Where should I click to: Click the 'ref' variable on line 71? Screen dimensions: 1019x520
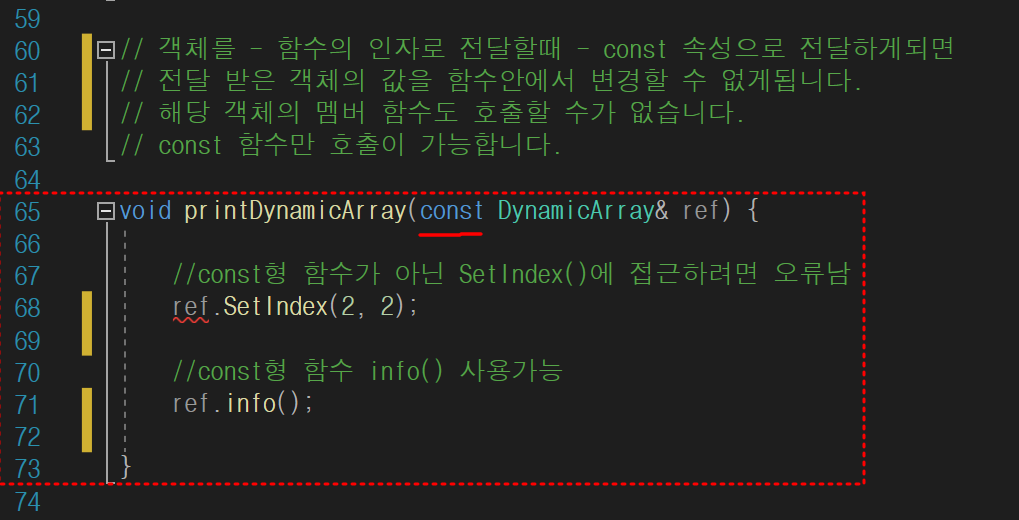click(191, 404)
